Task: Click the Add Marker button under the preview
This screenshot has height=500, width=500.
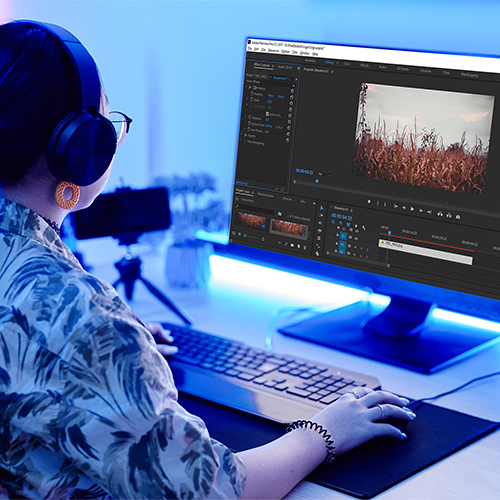Action: 369,202
